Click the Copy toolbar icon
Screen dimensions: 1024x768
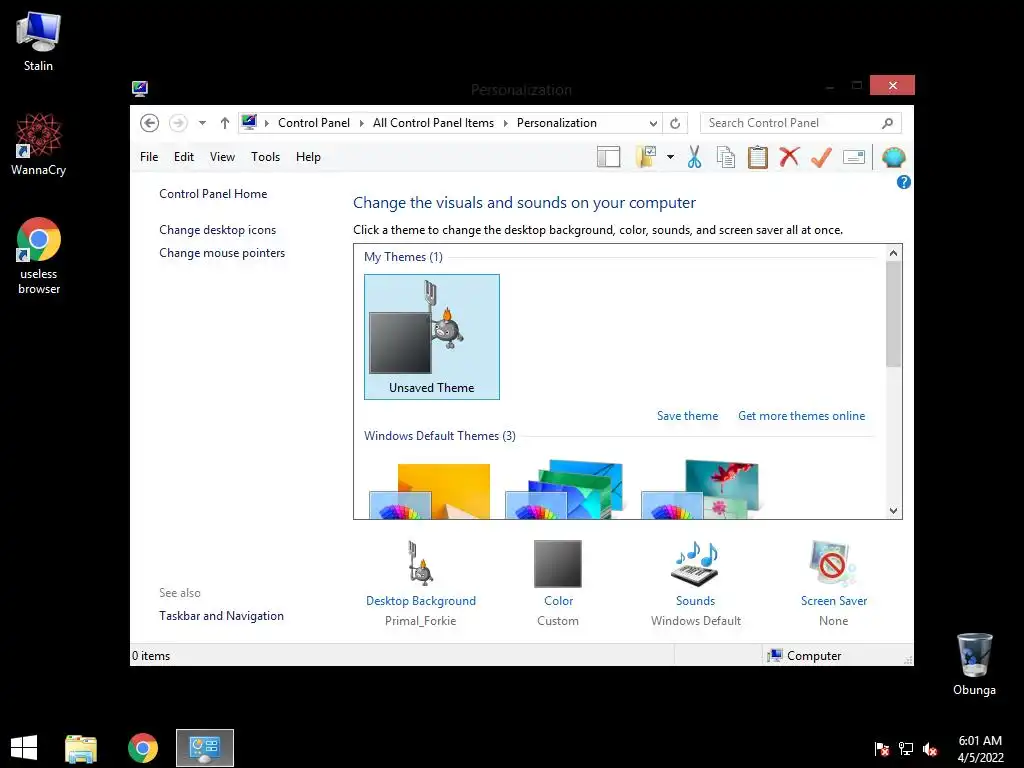726,157
